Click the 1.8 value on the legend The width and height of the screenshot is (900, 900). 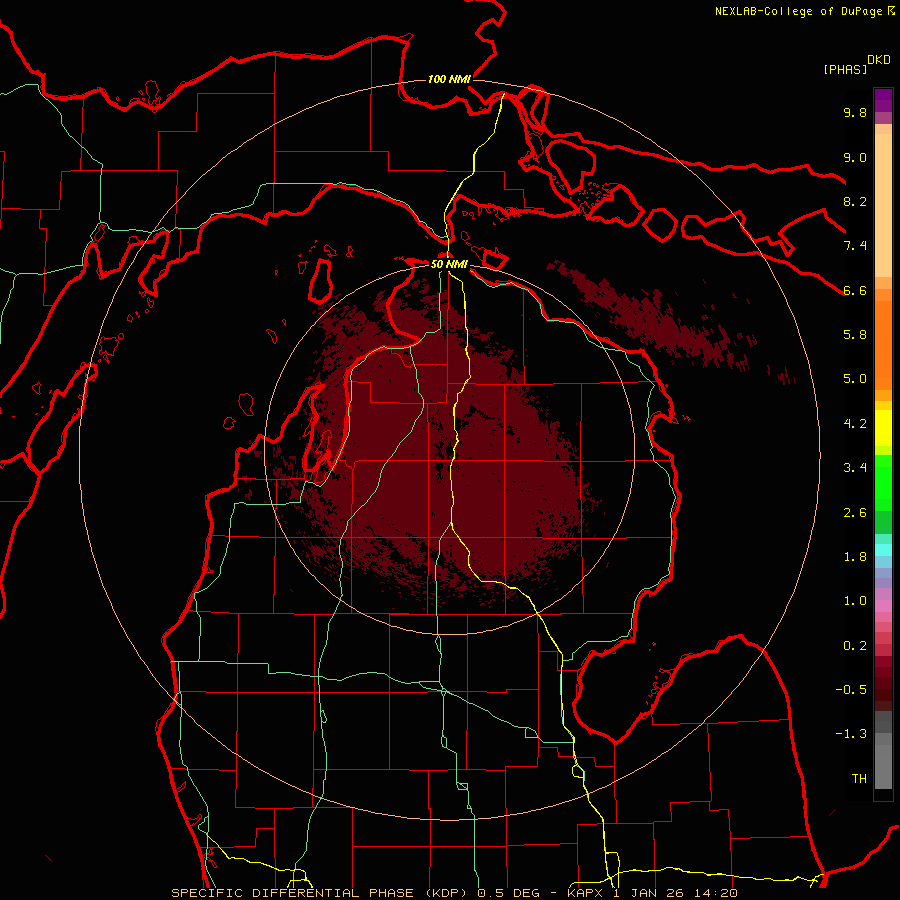[855, 557]
